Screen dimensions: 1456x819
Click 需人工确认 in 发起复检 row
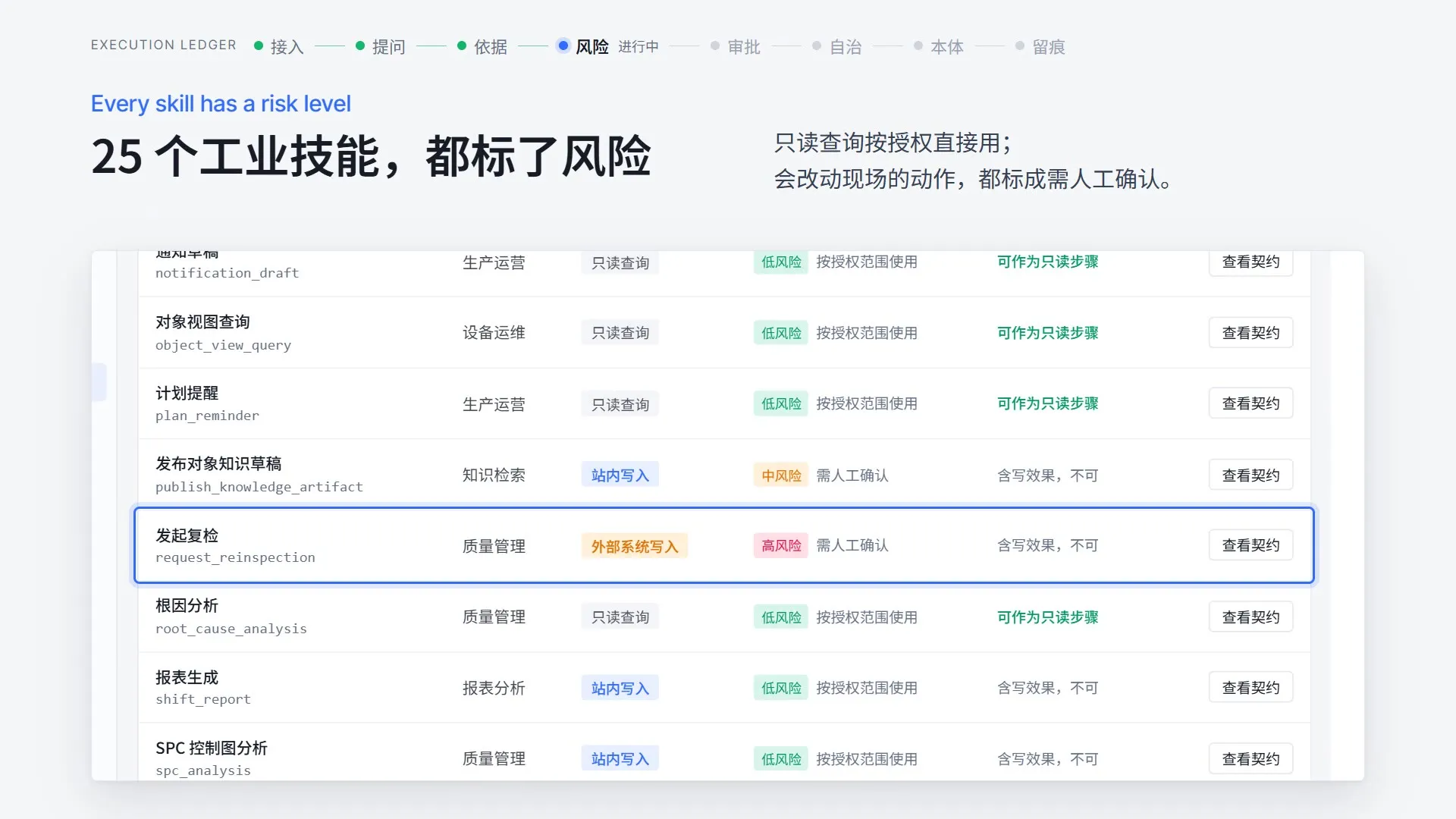(x=852, y=545)
